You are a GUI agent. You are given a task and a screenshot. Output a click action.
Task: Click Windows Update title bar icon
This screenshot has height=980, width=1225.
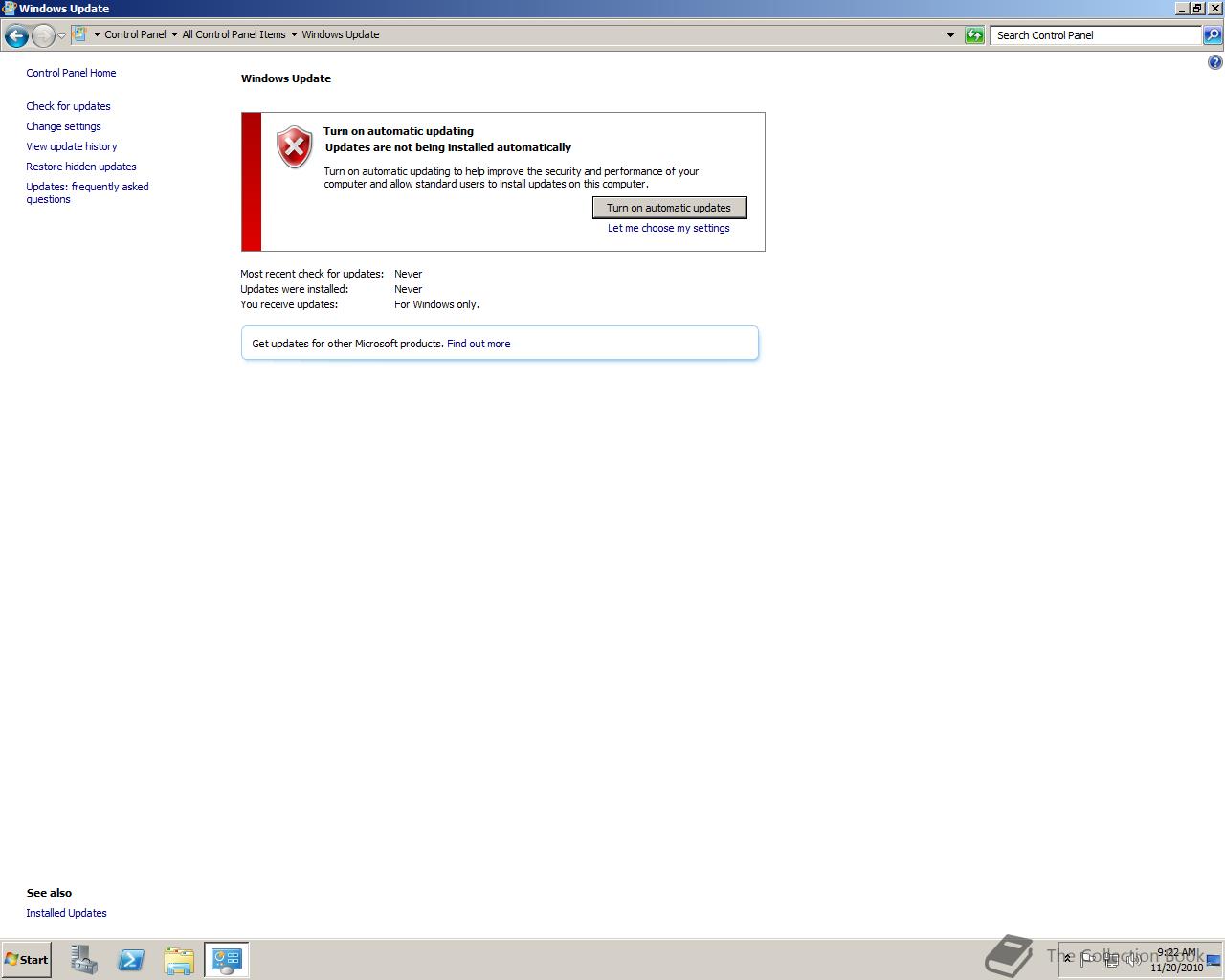(x=9, y=8)
